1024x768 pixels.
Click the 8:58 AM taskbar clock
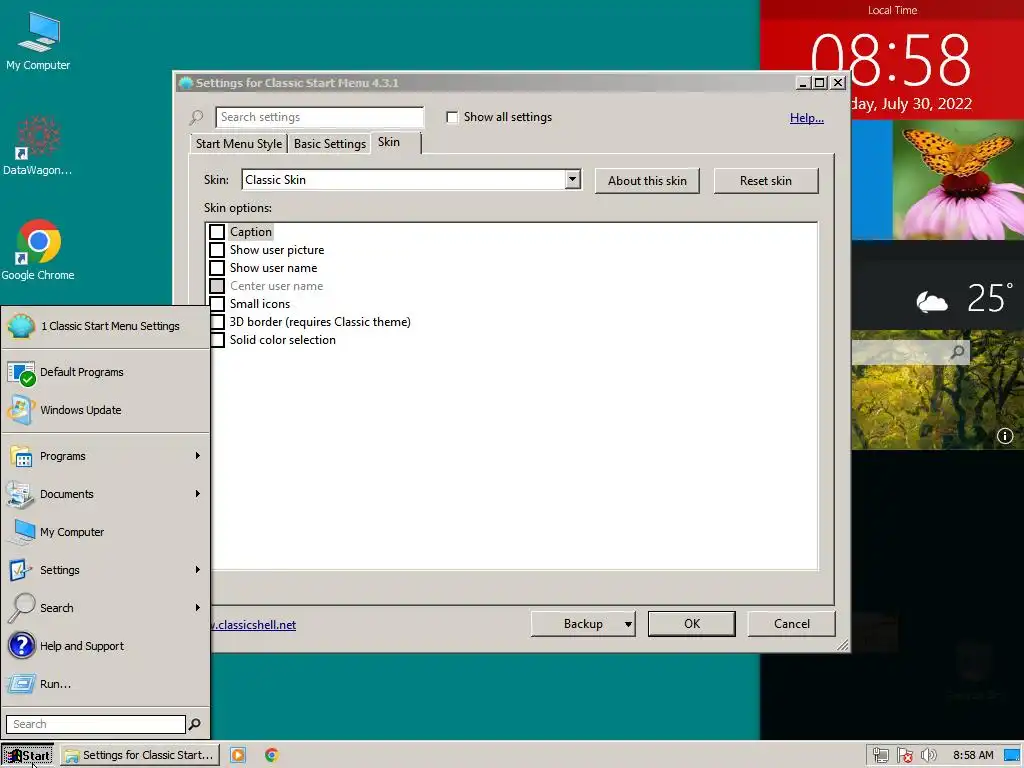point(972,756)
